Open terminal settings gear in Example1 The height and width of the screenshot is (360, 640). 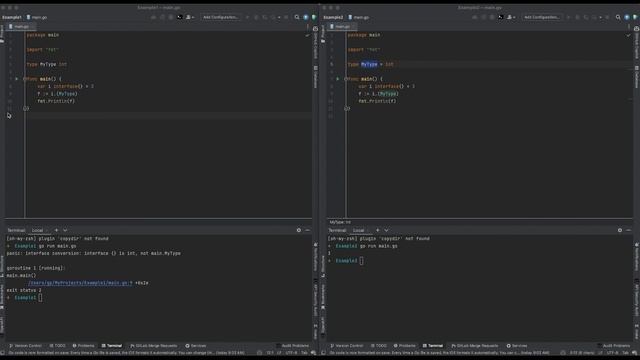tap(299, 230)
